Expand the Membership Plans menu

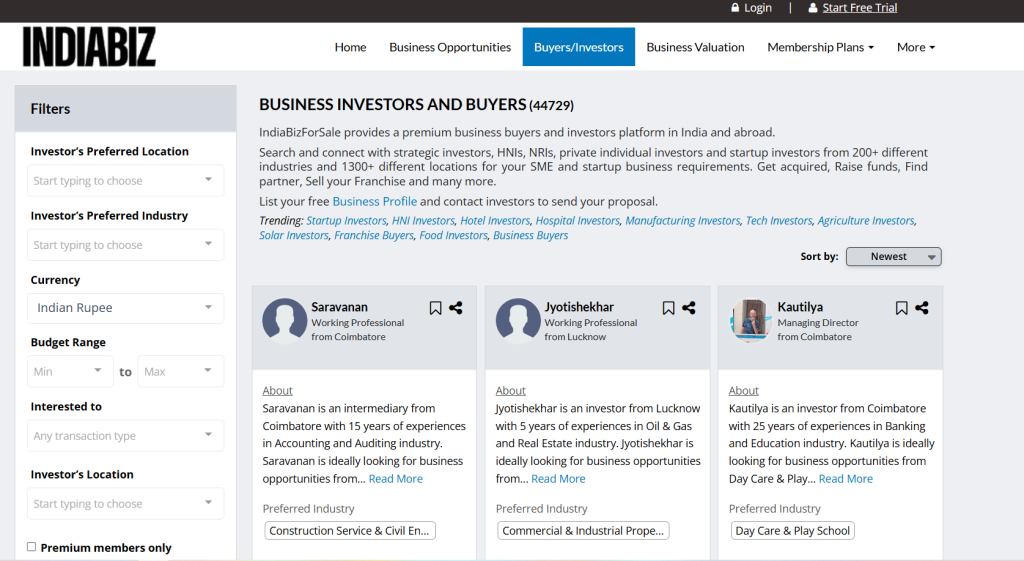tap(820, 47)
